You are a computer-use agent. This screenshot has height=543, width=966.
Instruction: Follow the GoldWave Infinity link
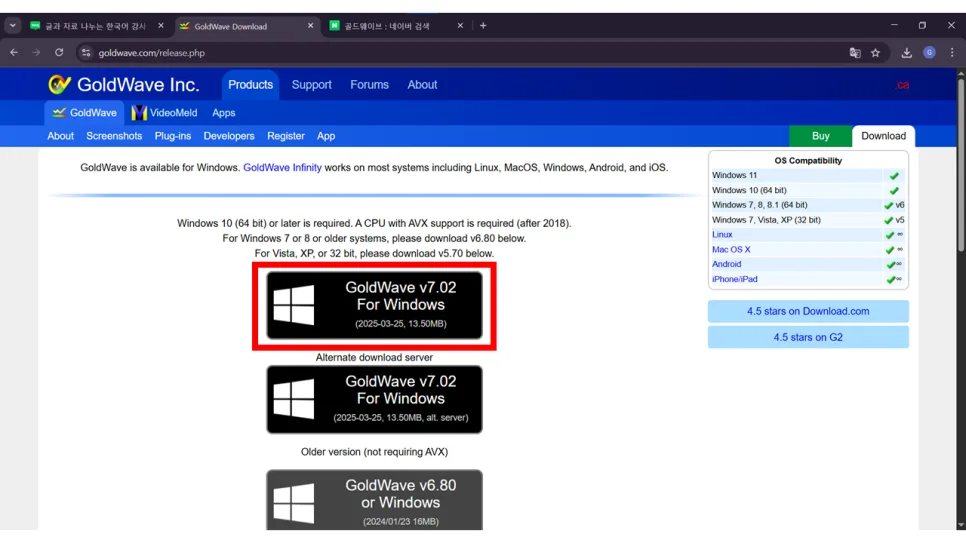point(282,168)
